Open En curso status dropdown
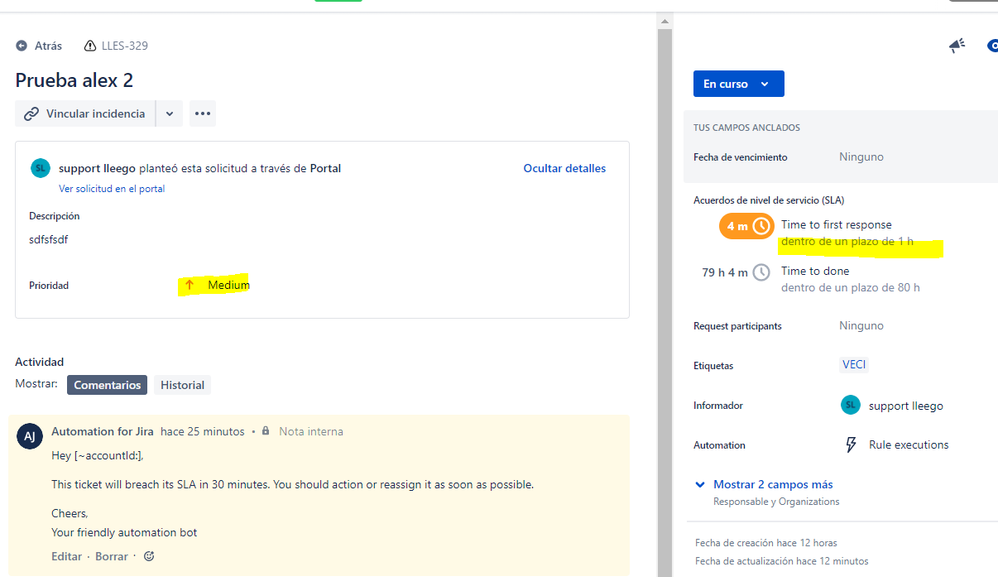The width and height of the screenshot is (998, 577). tap(738, 84)
